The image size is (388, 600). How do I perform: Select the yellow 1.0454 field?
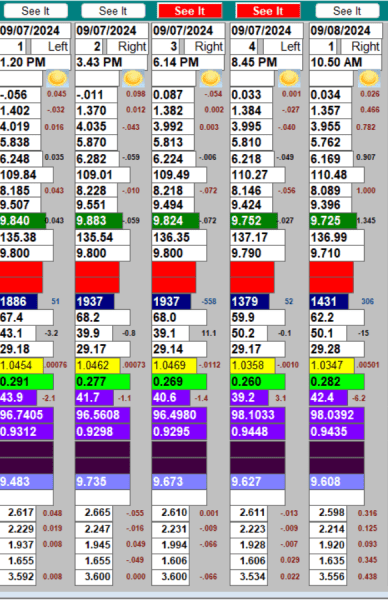click(x=21, y=365)
